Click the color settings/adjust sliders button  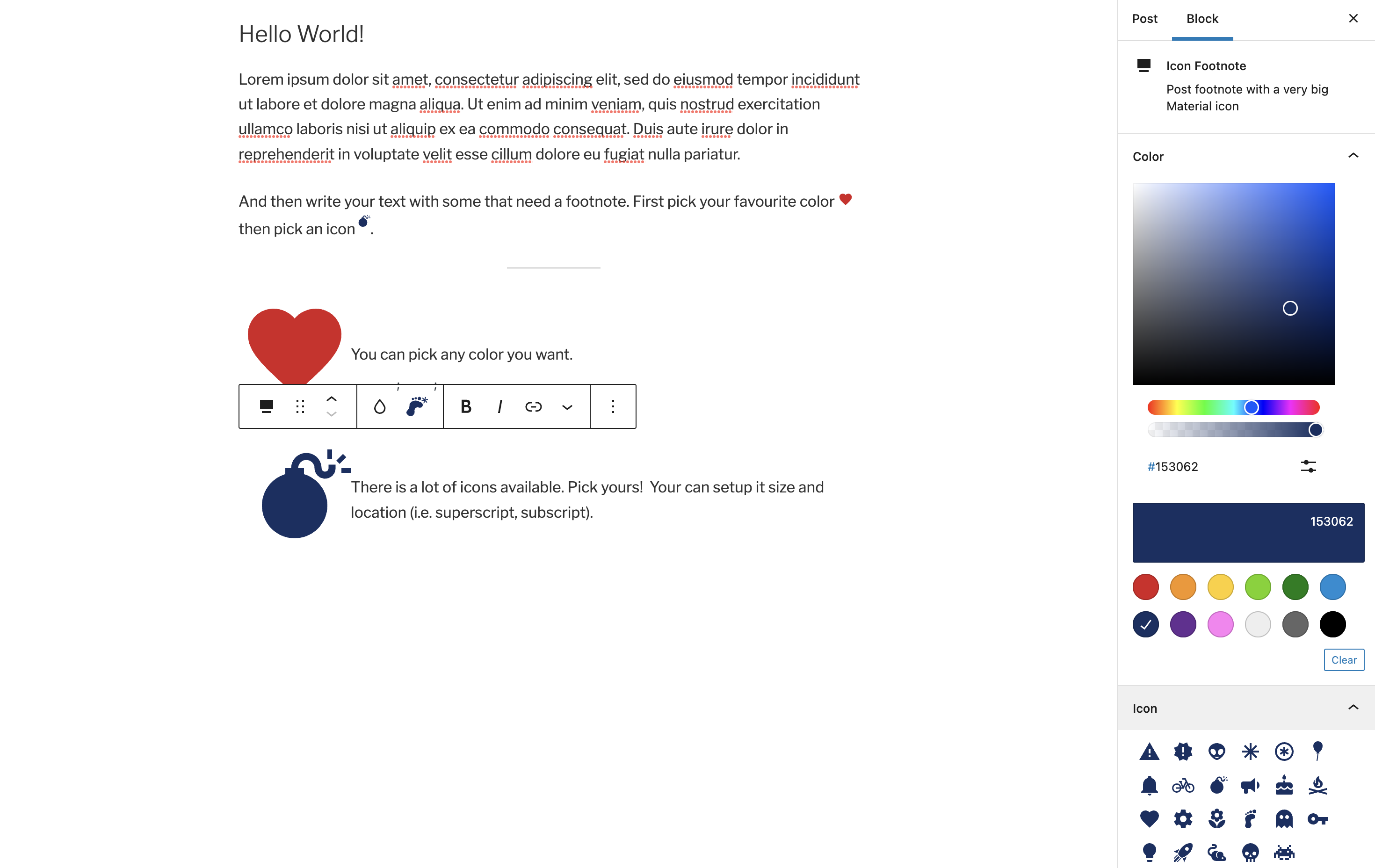(x=1307, y=466)
